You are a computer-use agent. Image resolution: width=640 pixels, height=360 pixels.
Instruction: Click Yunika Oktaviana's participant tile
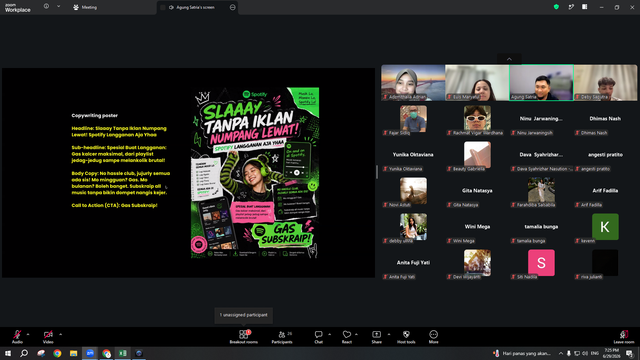(413, 155)
